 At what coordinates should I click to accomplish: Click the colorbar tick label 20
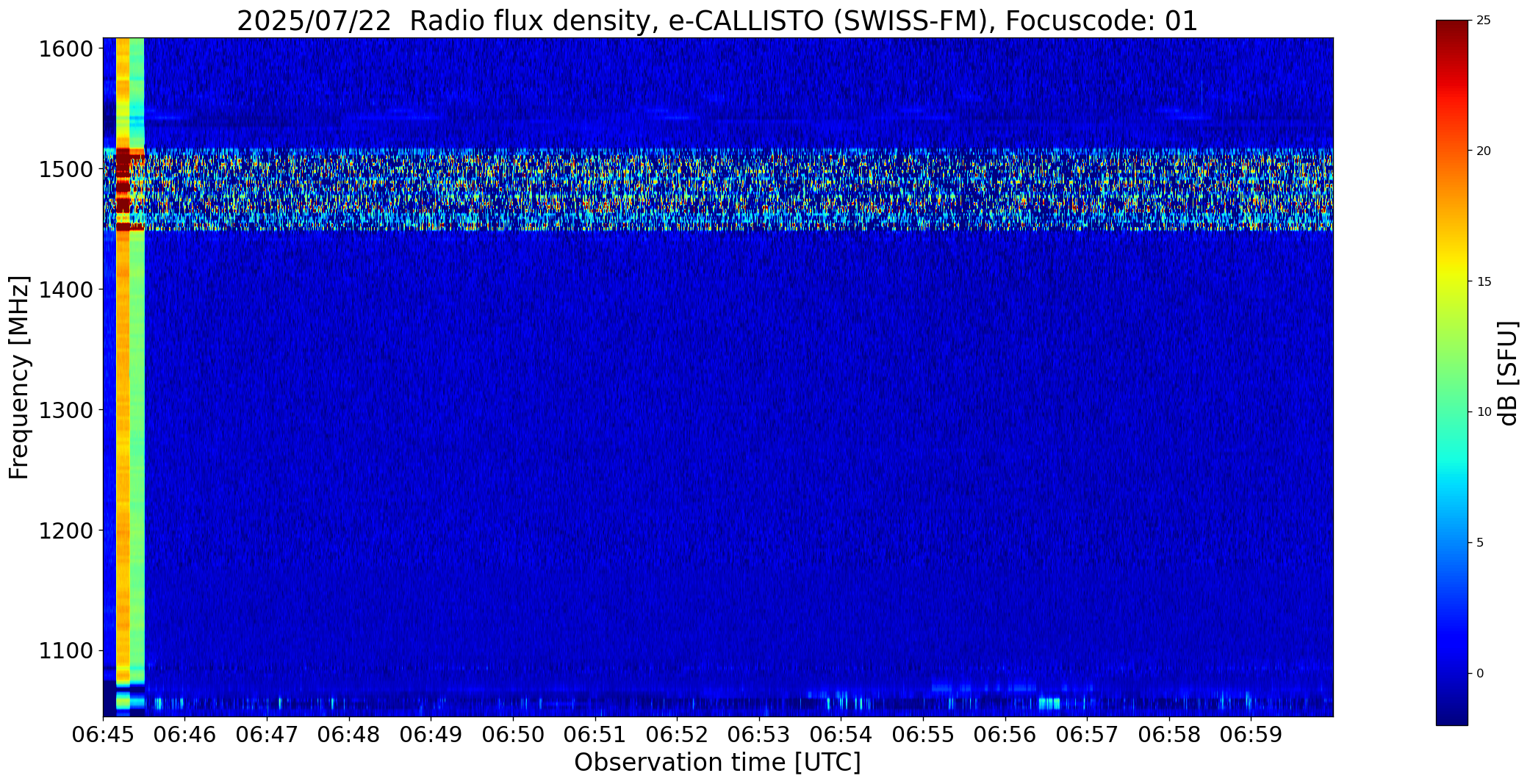pos(1484,151)
